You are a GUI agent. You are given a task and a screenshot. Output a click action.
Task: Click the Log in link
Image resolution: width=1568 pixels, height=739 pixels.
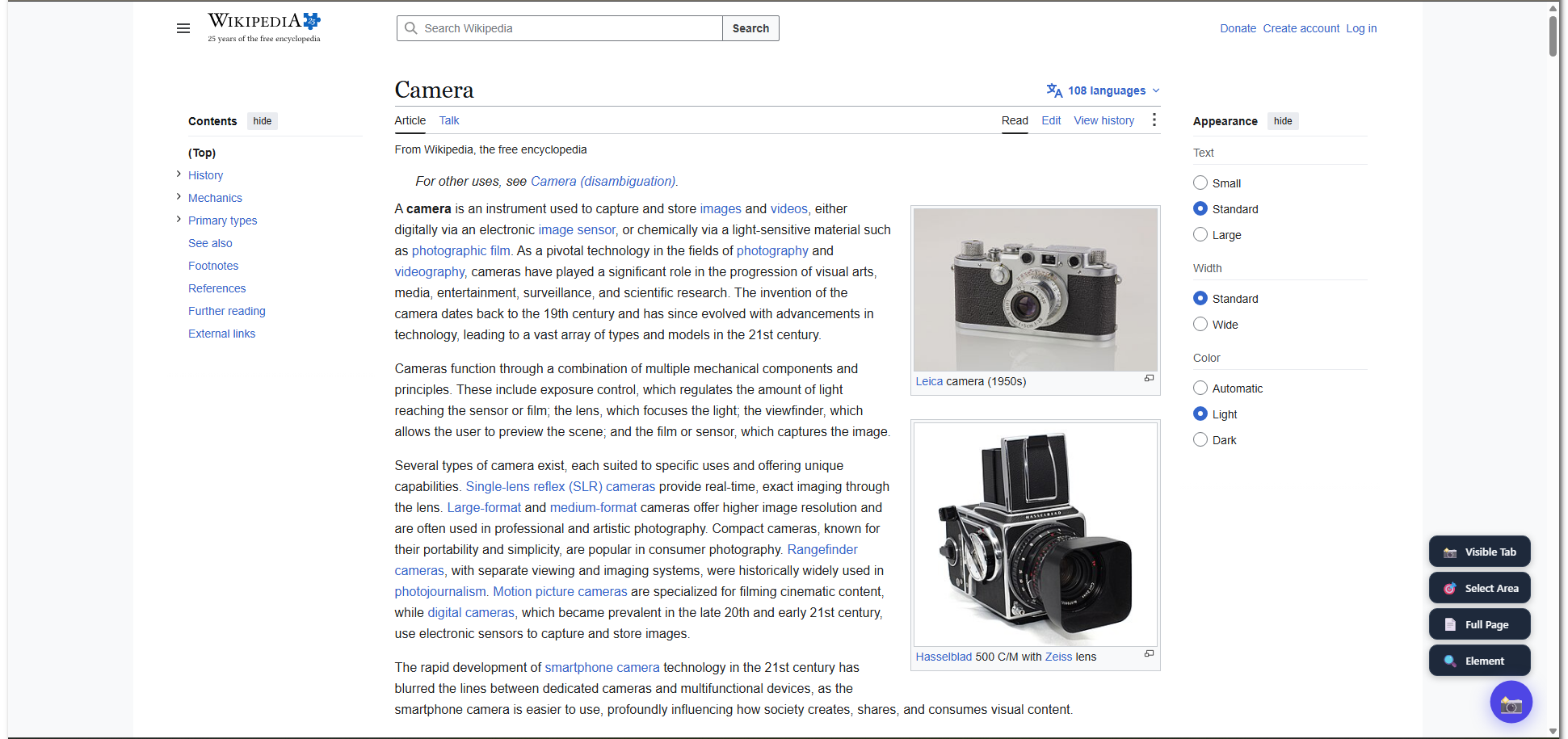(1361, 28)
